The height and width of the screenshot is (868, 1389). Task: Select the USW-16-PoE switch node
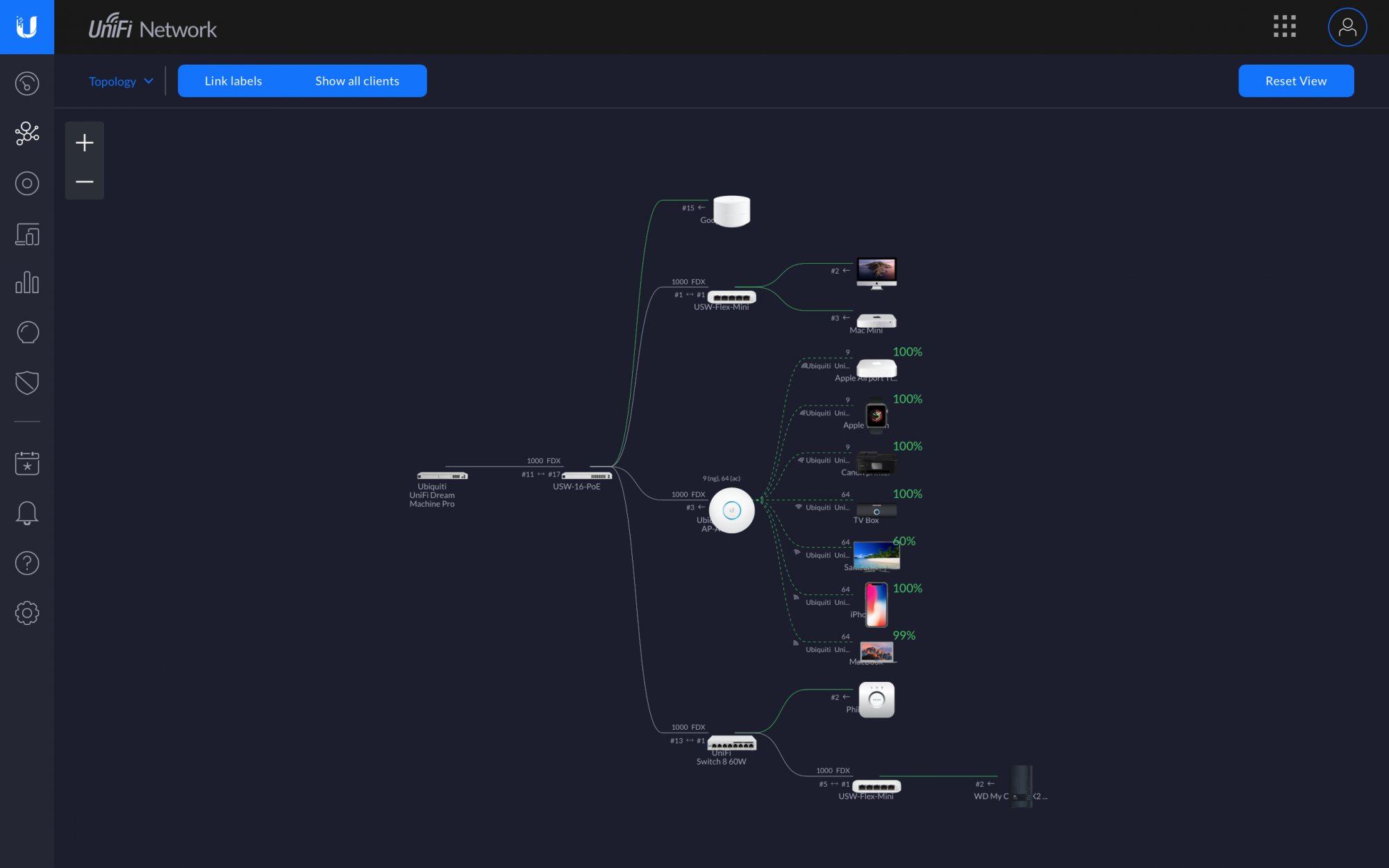click(x=587, y=476)
